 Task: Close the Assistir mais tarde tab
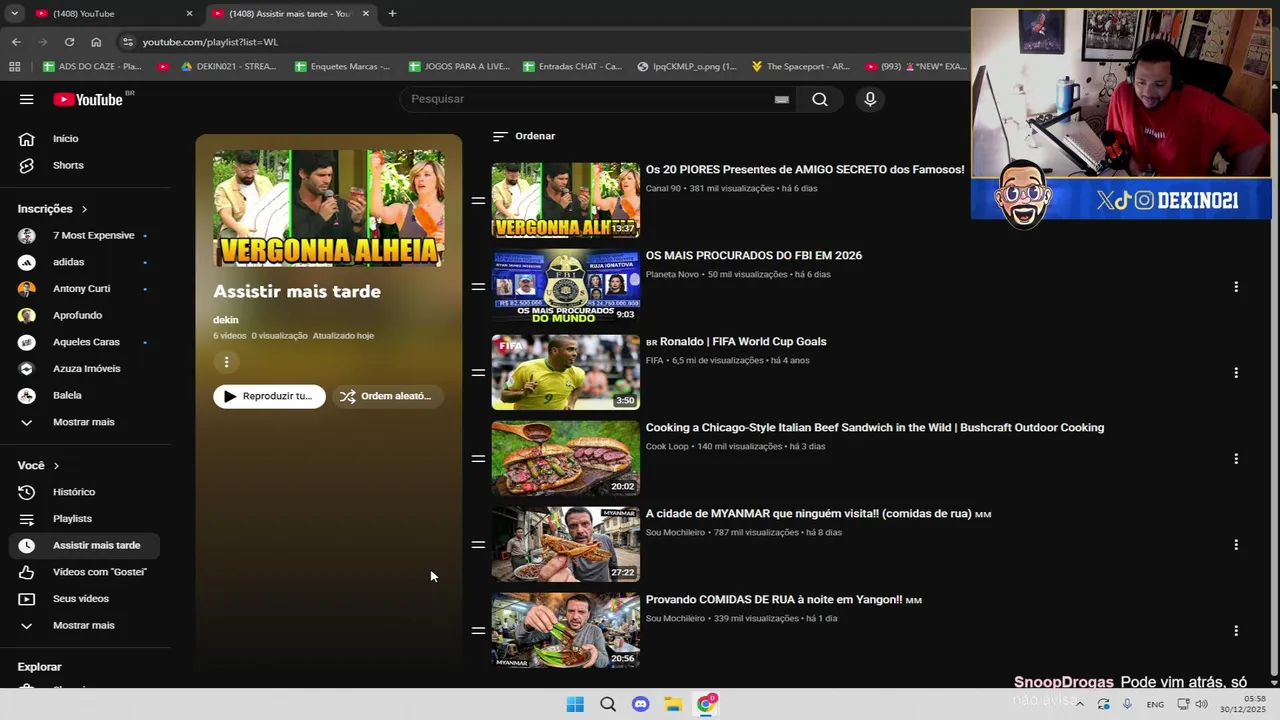365,13
